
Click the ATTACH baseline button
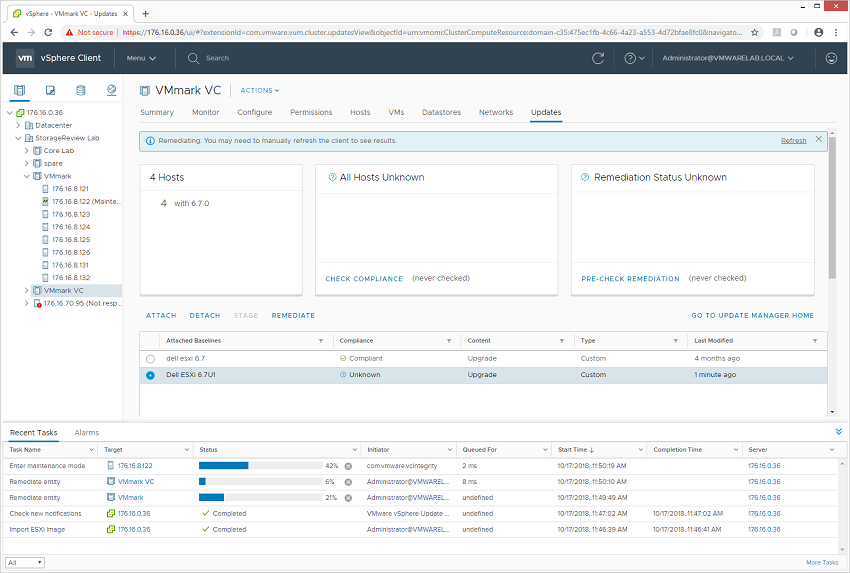(161, 316)
